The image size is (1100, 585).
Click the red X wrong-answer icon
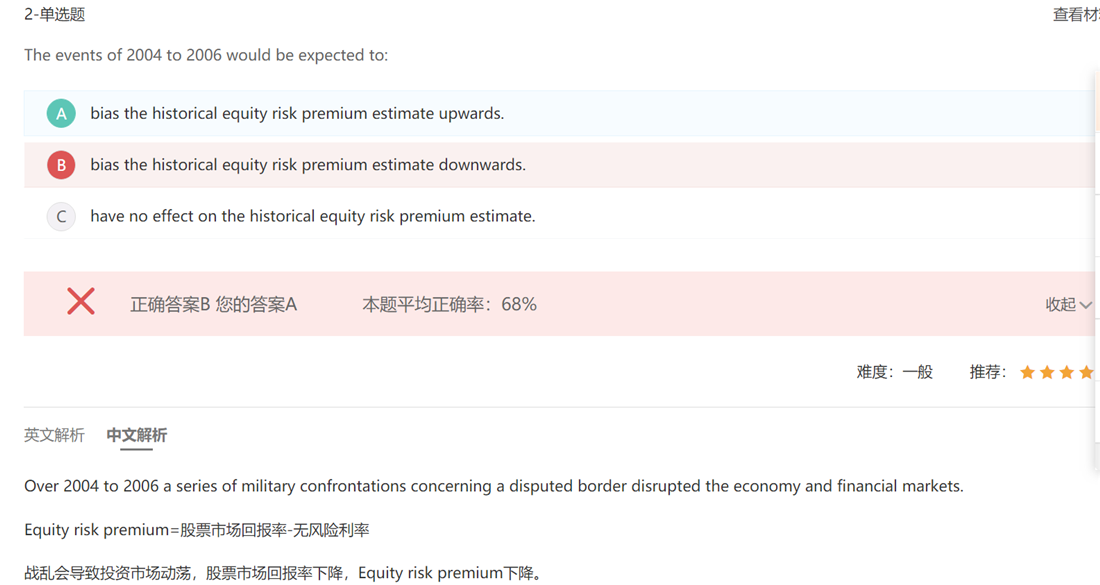click(81, 301)
